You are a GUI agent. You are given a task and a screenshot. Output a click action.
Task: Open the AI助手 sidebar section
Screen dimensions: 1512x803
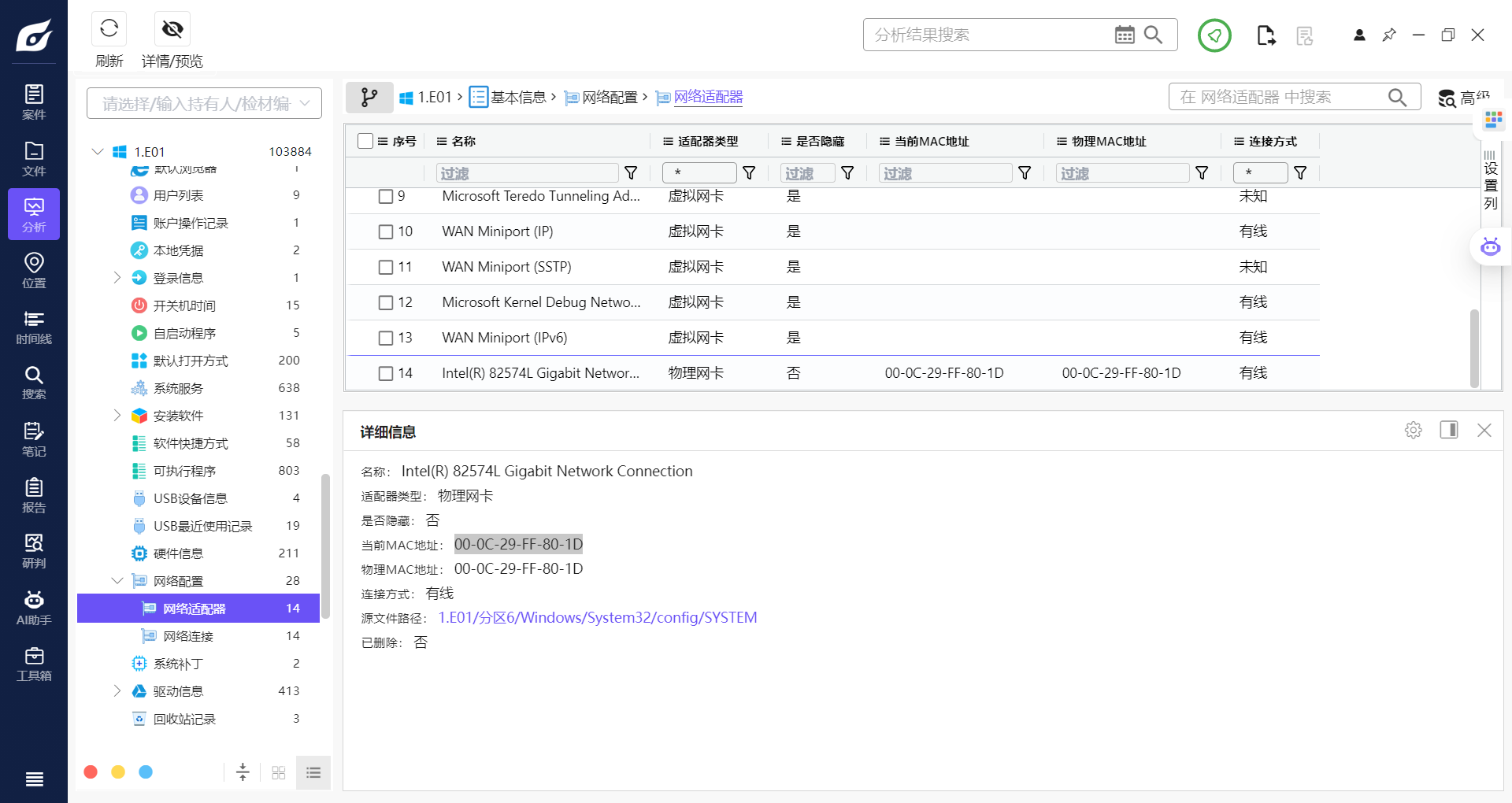tap(34, 608)
